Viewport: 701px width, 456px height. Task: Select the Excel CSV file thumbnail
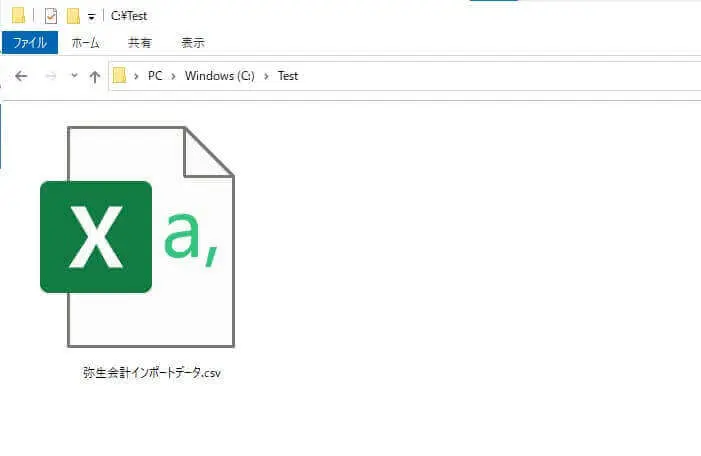pos(137,237)
